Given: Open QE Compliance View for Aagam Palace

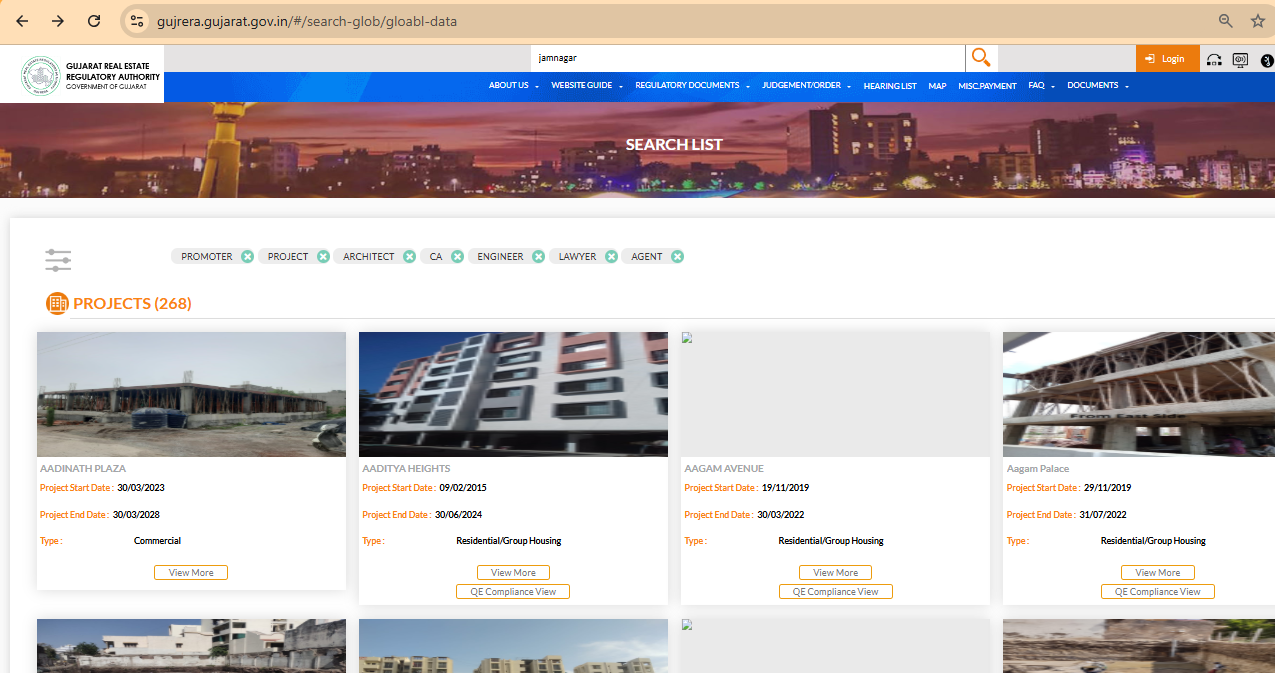Looking at the screenshot, I should [1158, 592].
